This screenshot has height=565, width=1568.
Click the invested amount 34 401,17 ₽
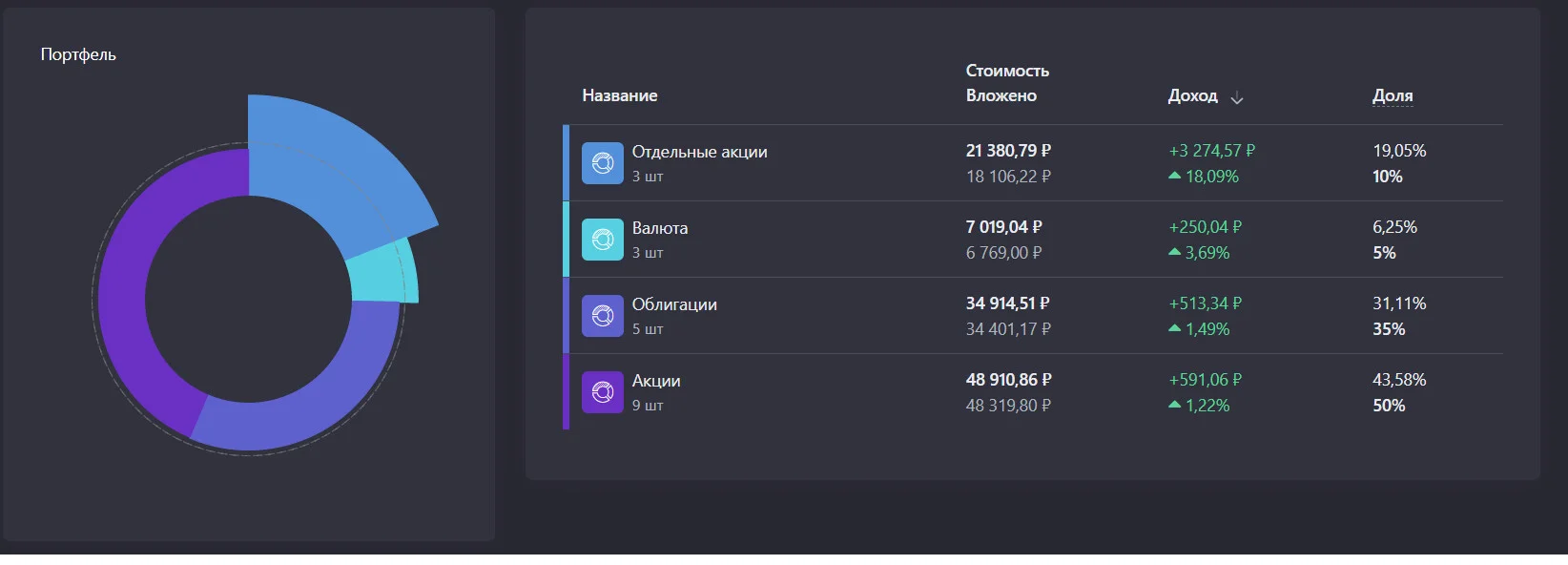click(1008, 329)
